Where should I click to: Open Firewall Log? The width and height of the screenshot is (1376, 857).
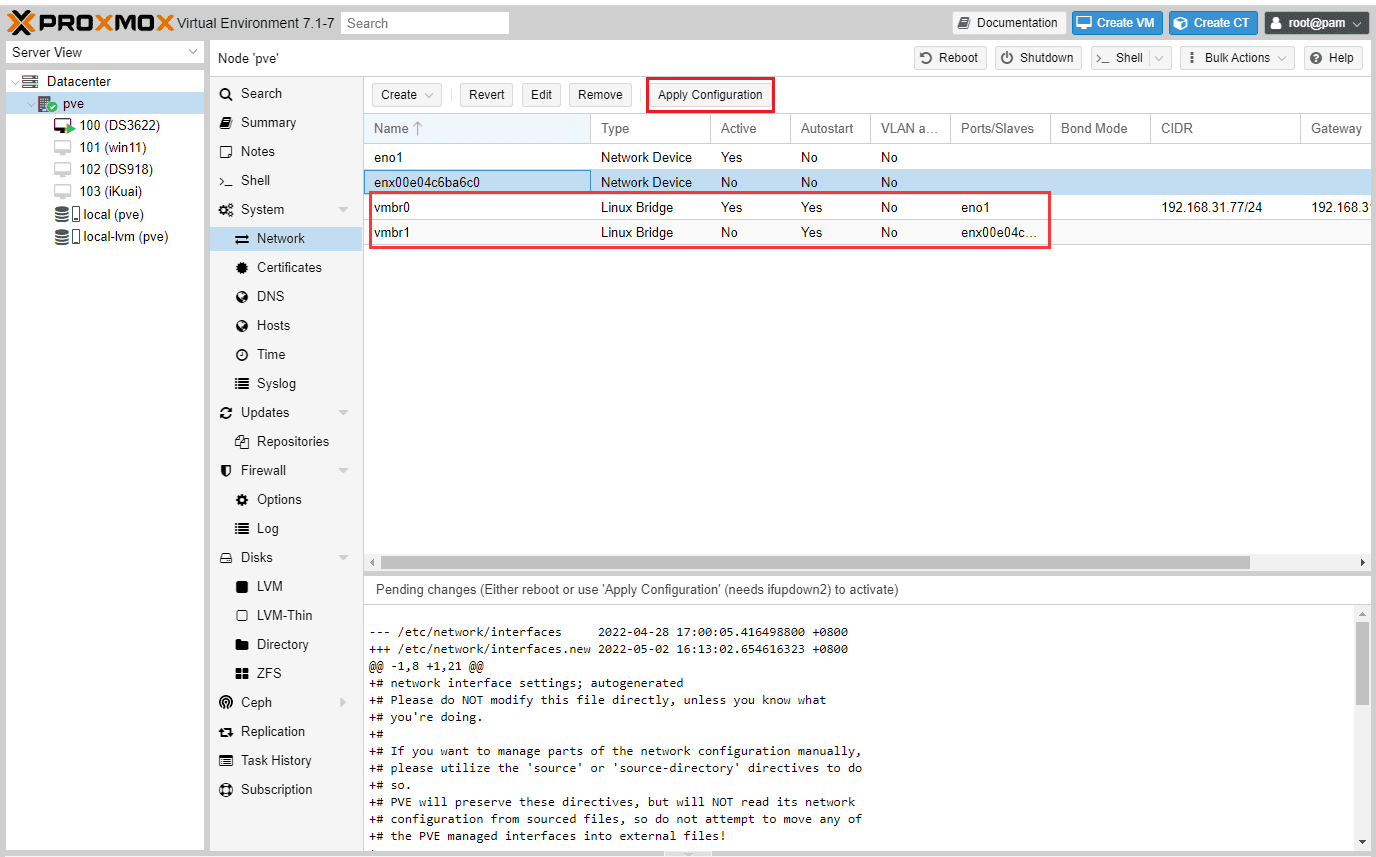pyautogui.click(x=285, y=528)
